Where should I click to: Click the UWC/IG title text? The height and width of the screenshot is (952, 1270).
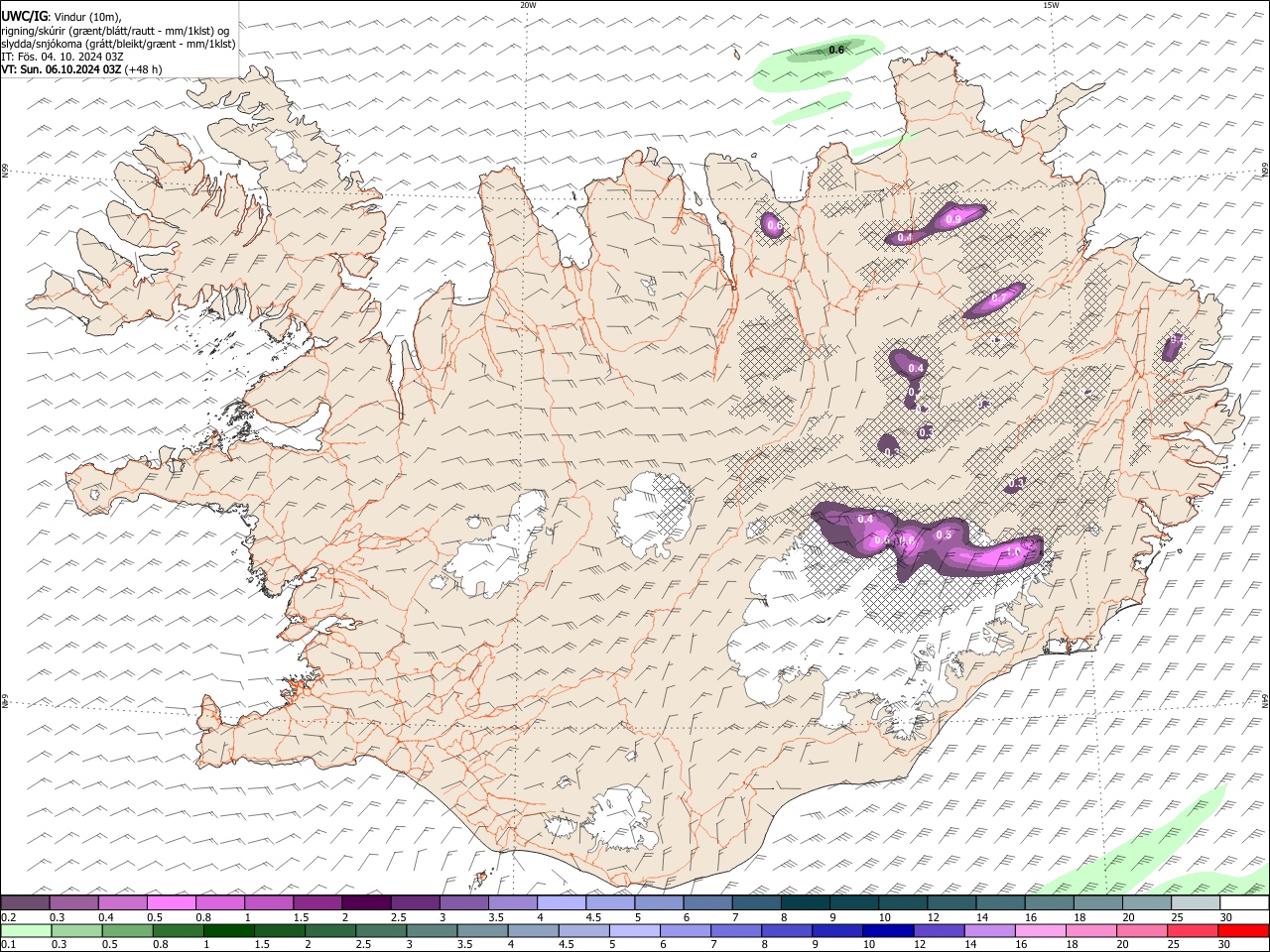point(25,16)
